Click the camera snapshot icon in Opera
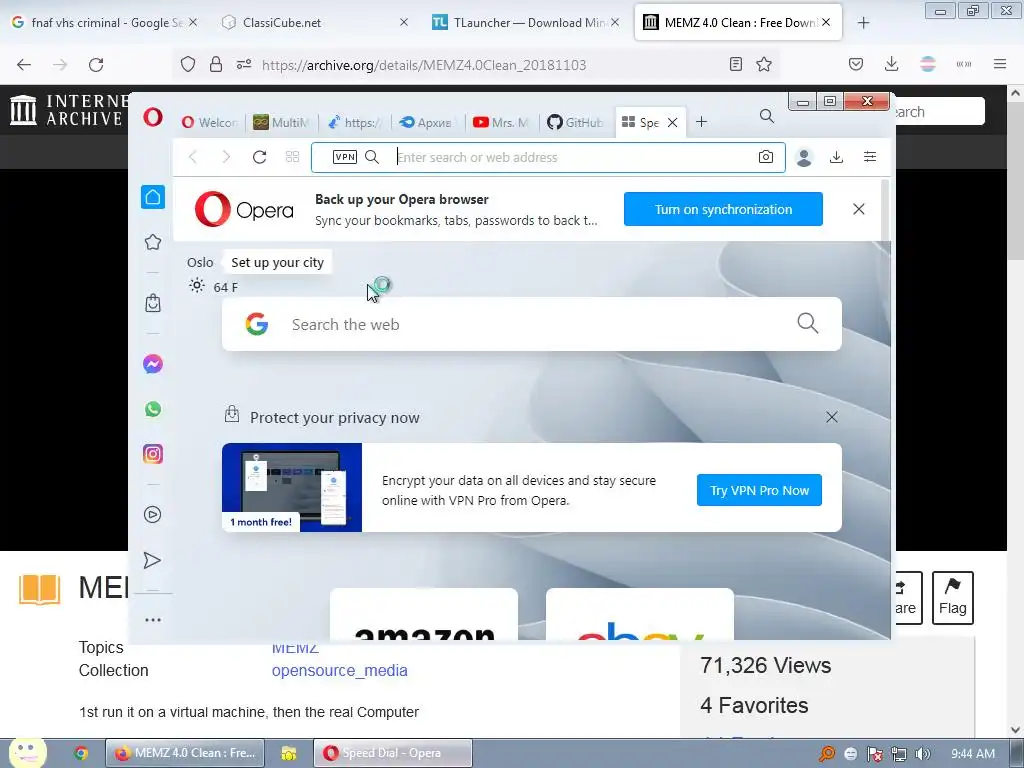 click(x=766, y=157)
